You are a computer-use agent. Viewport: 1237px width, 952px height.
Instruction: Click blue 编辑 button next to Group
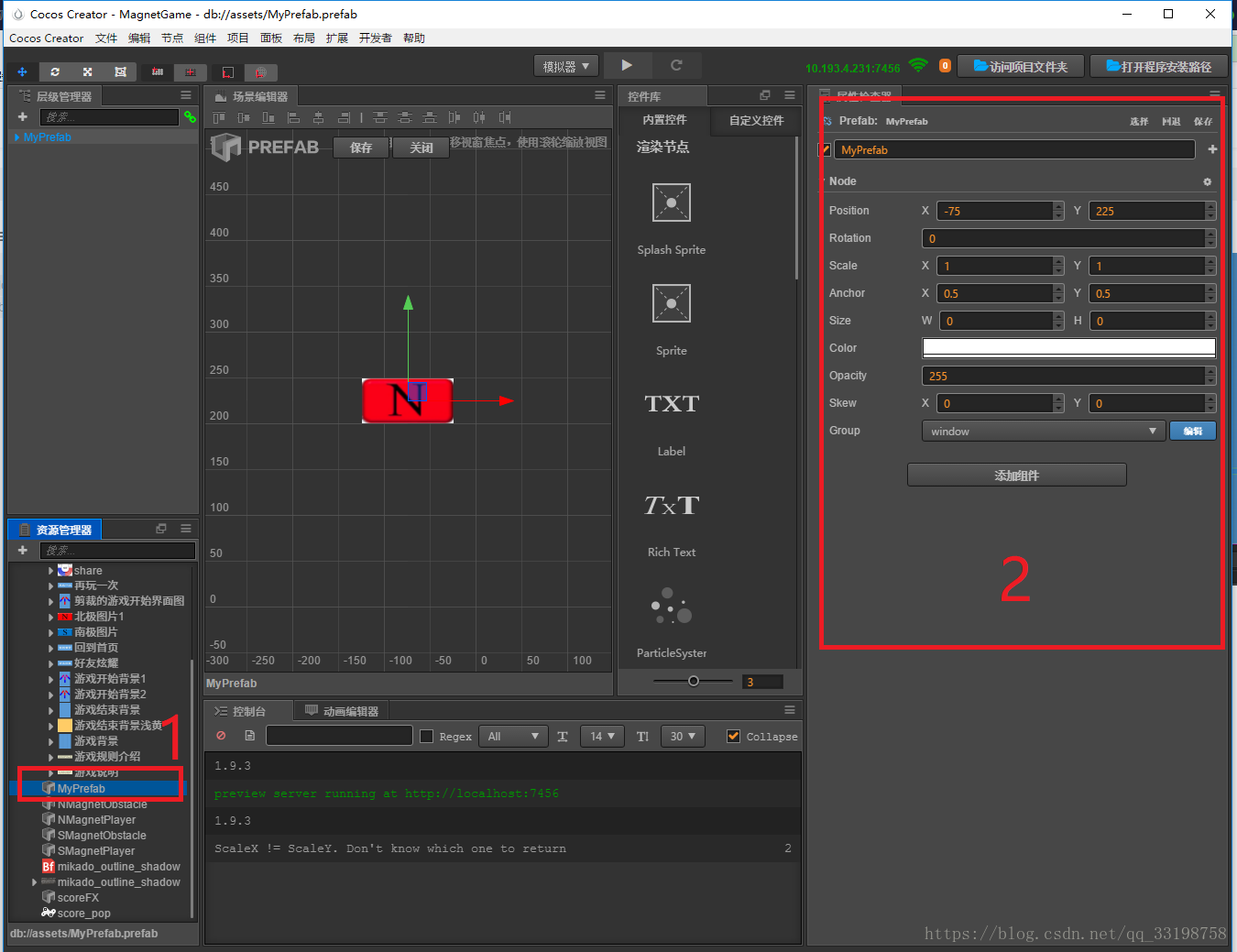[1193, 431]
